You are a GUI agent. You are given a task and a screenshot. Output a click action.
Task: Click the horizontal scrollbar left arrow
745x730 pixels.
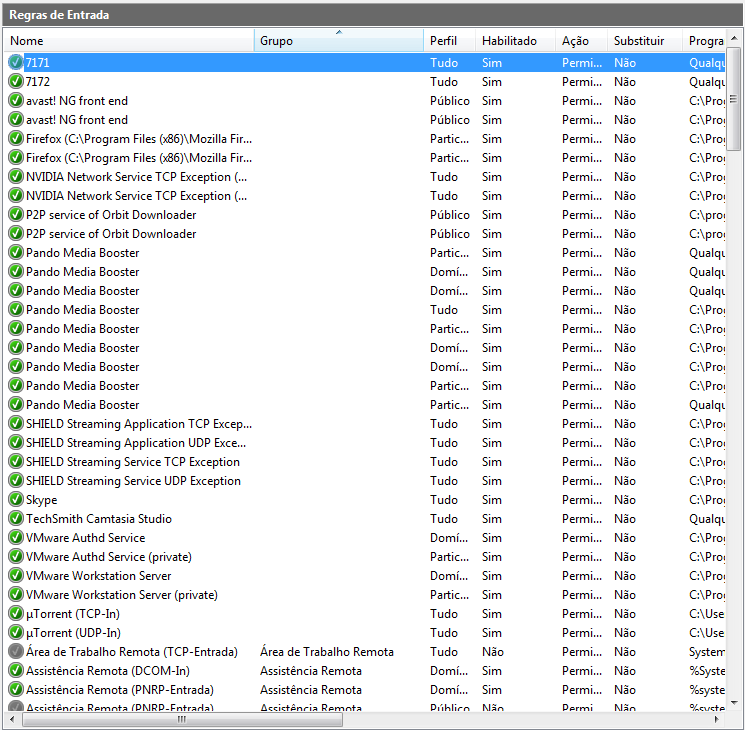12,719
